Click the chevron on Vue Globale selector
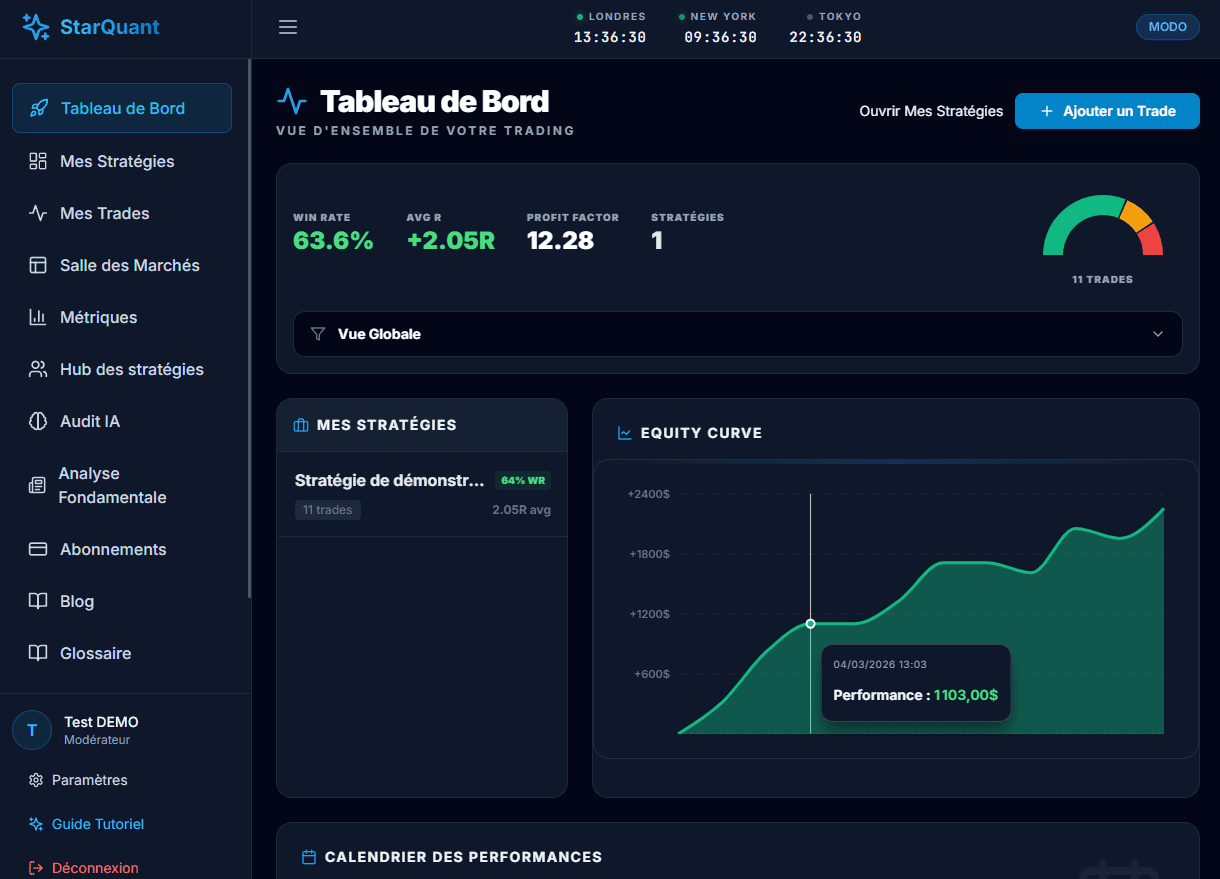 coord(1158,334)
